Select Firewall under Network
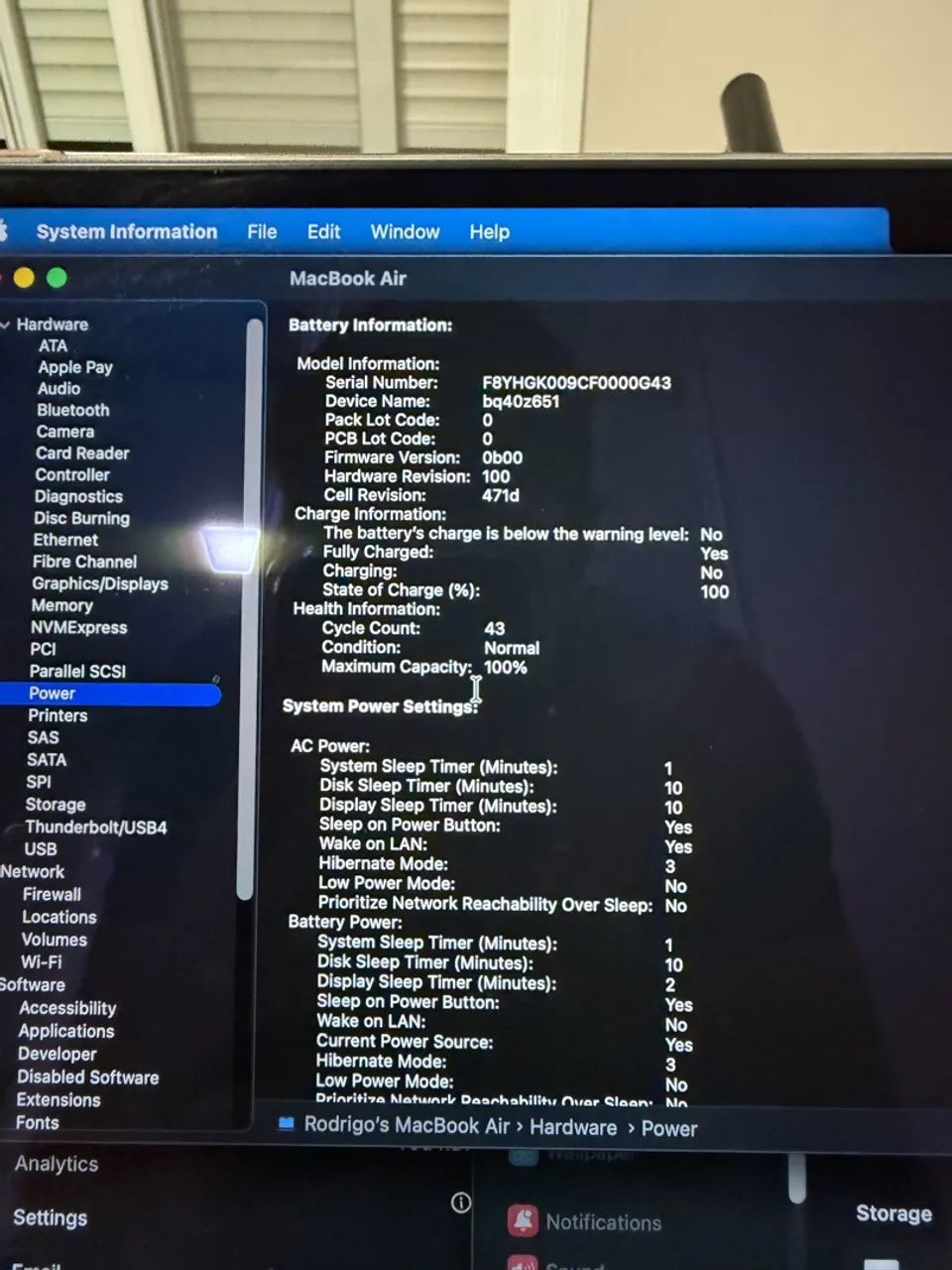 coord(52,894)
